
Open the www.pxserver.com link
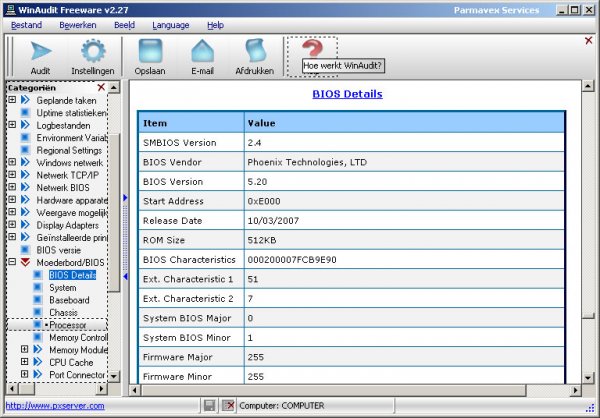54,405
